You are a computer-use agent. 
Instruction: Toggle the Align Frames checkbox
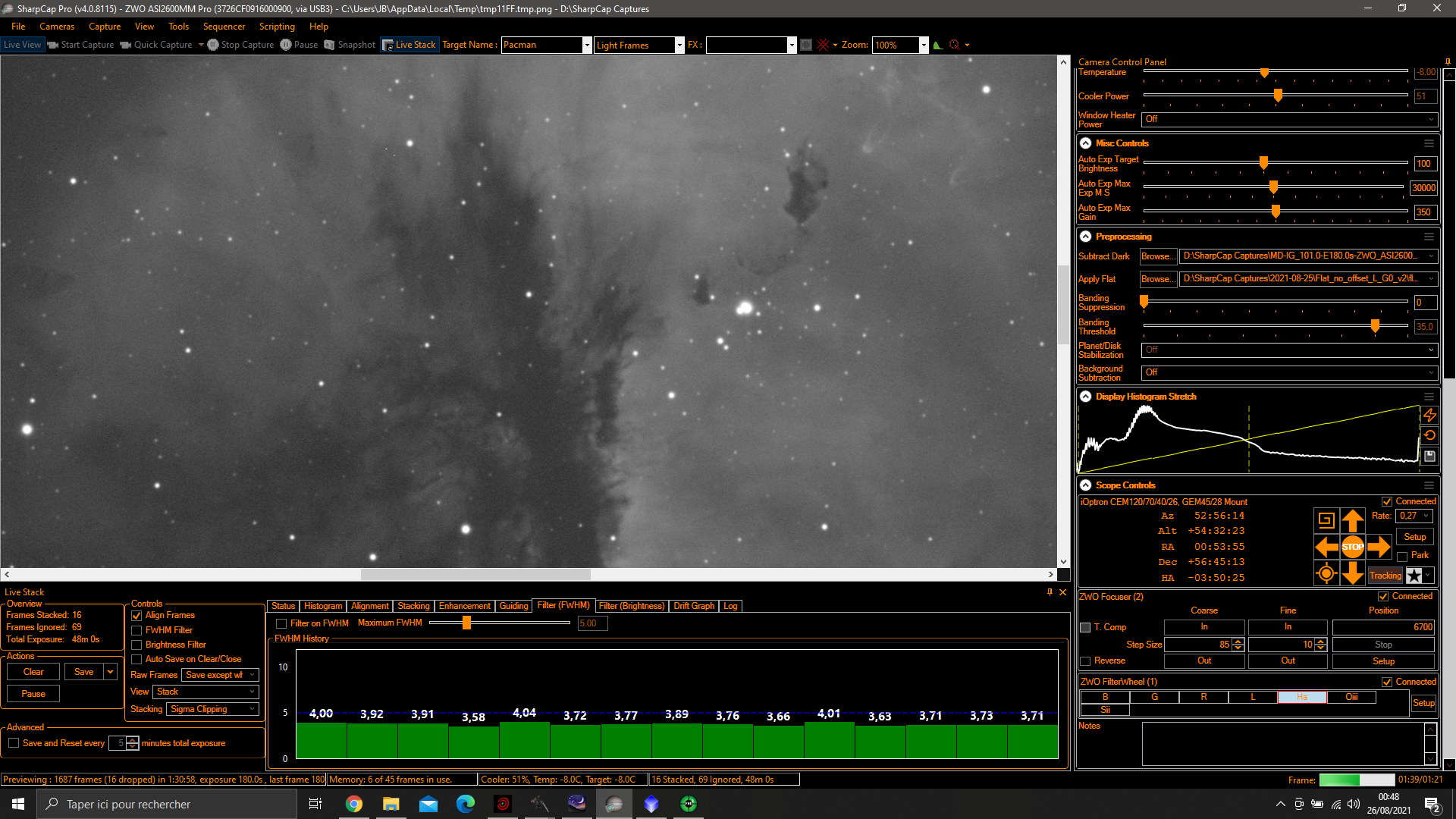point(136,616)
